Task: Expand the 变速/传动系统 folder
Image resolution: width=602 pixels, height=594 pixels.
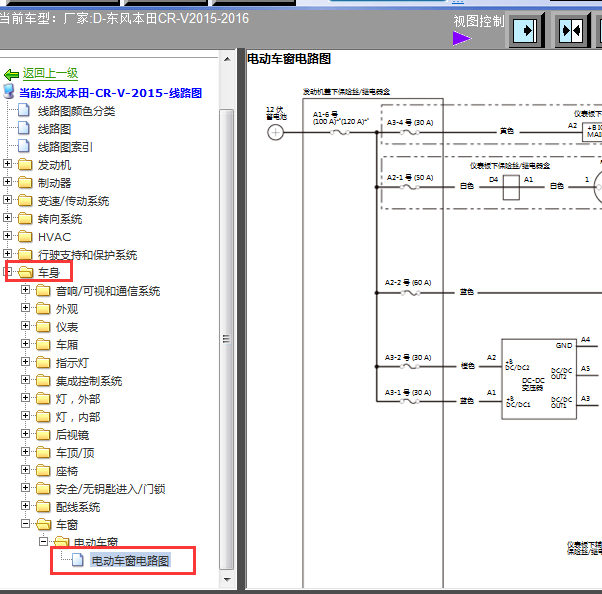Action: pyautogui.click(x=7, y=200)
